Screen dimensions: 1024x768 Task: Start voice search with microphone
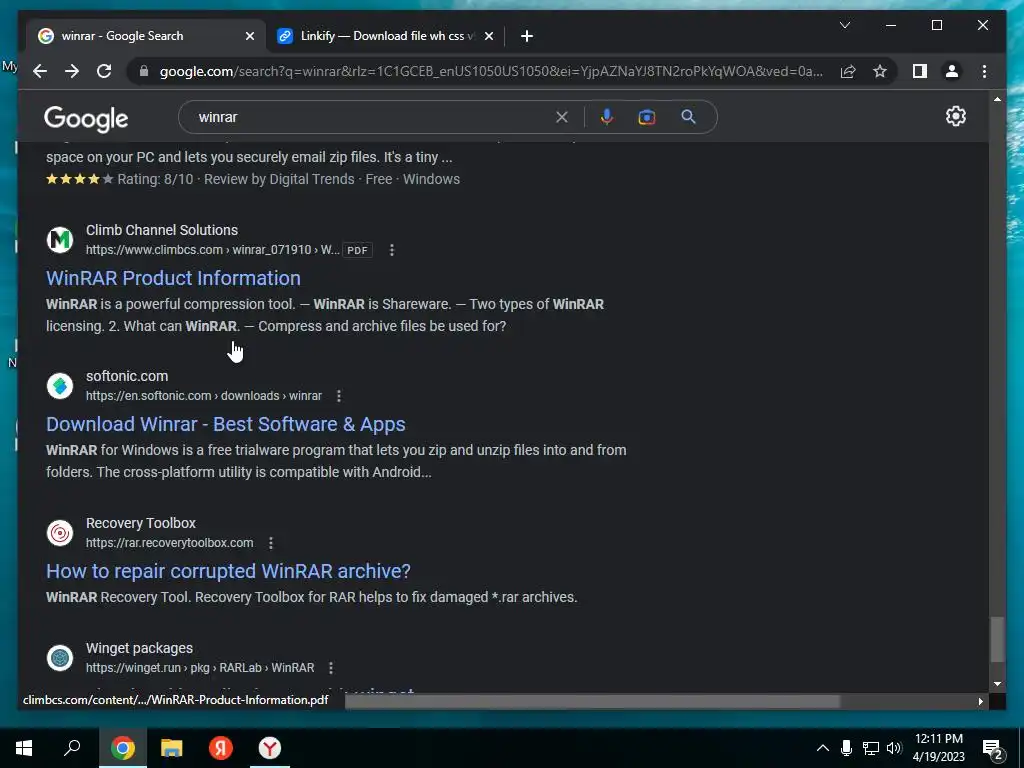(607, 117)
